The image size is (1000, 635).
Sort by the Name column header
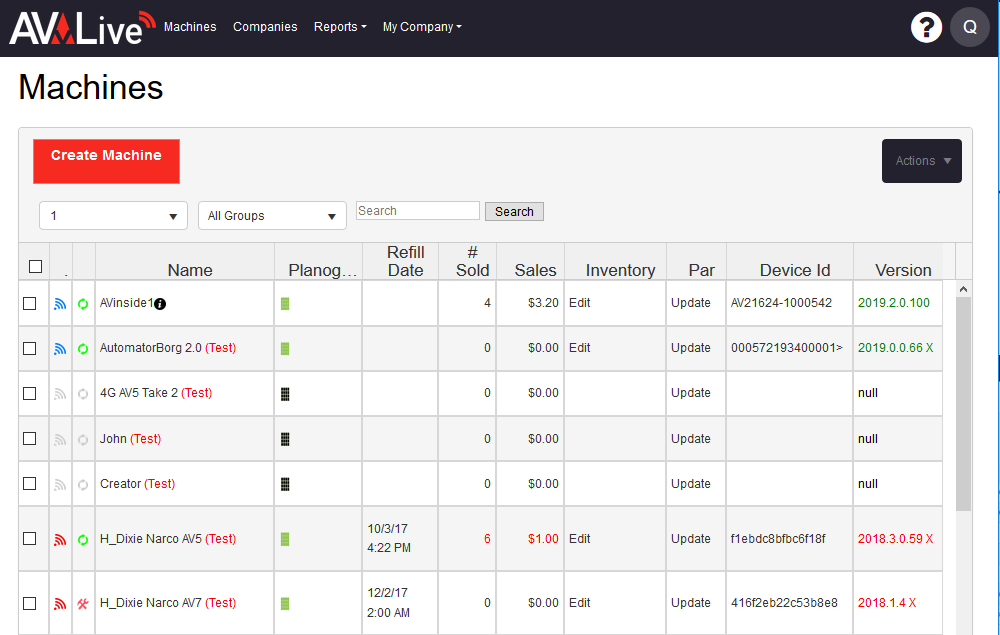190,270
